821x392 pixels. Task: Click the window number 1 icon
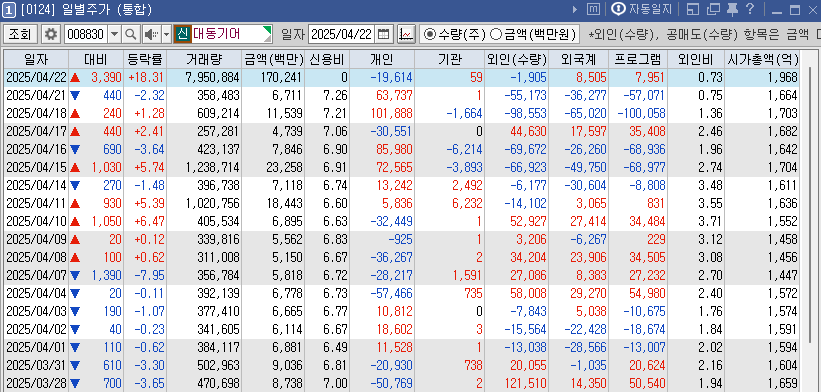(8, 9)
